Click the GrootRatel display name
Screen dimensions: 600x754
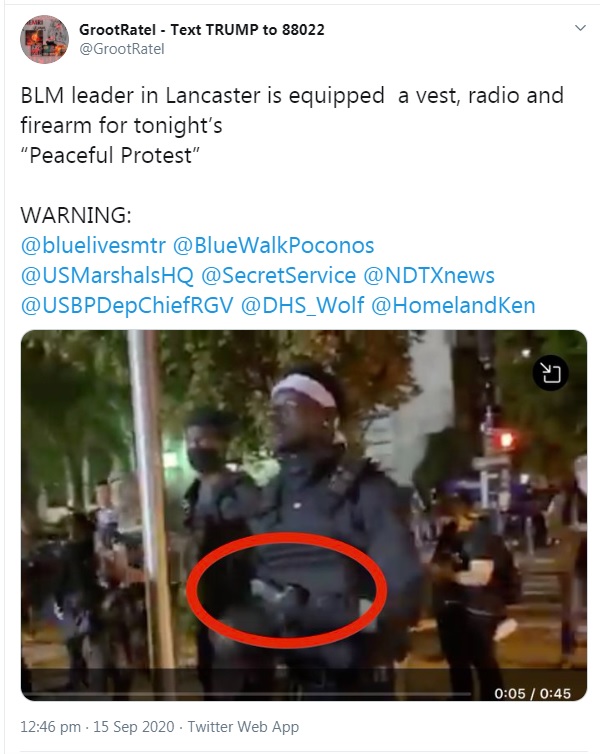tap(201, 30)
